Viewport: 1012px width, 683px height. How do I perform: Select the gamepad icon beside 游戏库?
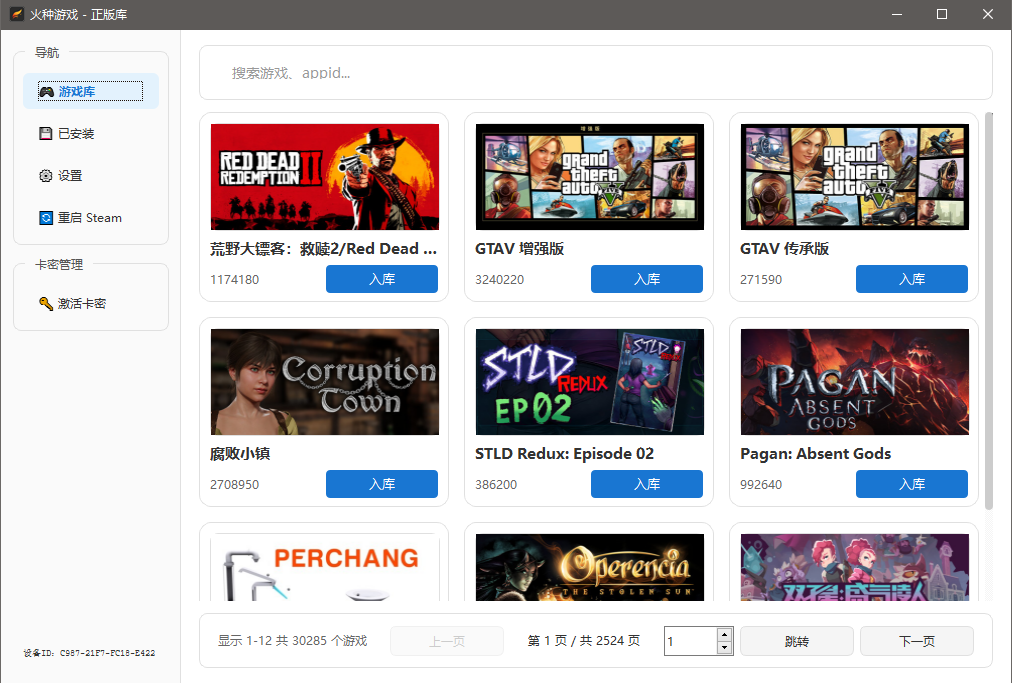(x=46, y=90)
